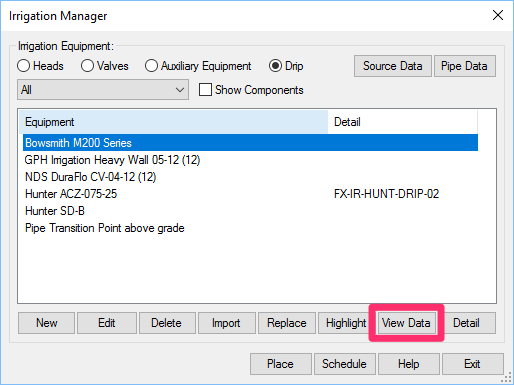Click the New button

[x=47, y=323]
